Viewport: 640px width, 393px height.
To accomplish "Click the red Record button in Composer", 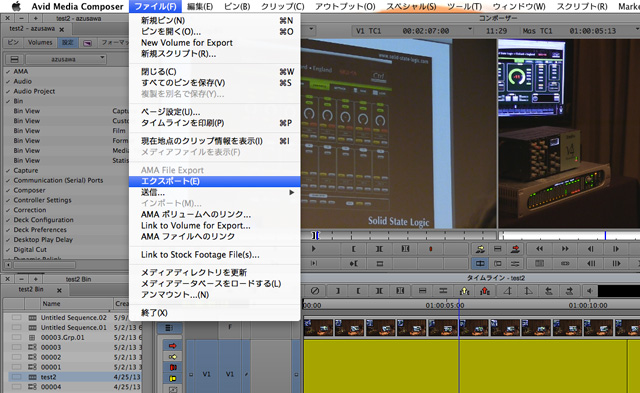I will click(x=430, y=249).
